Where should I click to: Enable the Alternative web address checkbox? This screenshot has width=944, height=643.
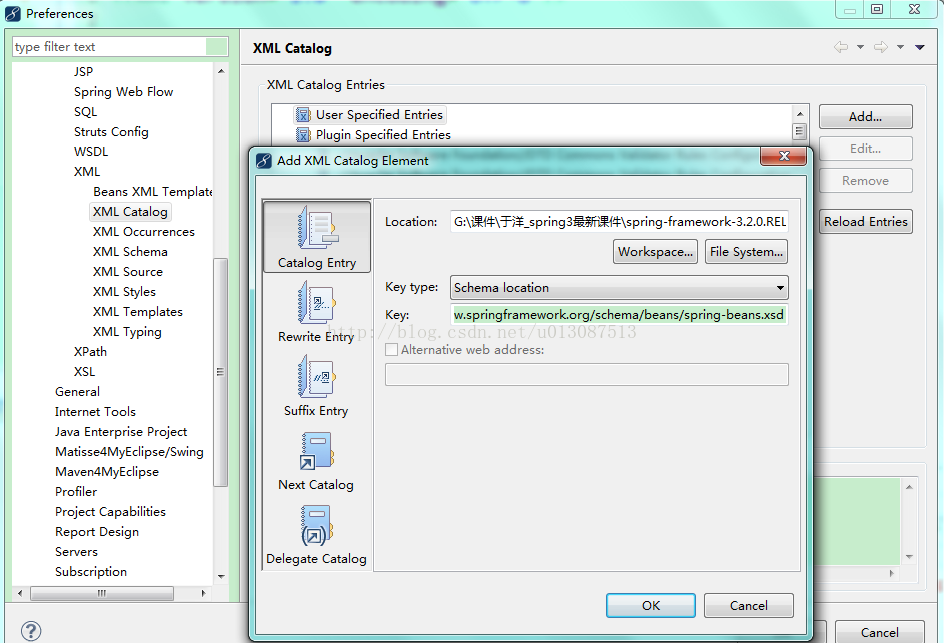click(x=391, y=350)
